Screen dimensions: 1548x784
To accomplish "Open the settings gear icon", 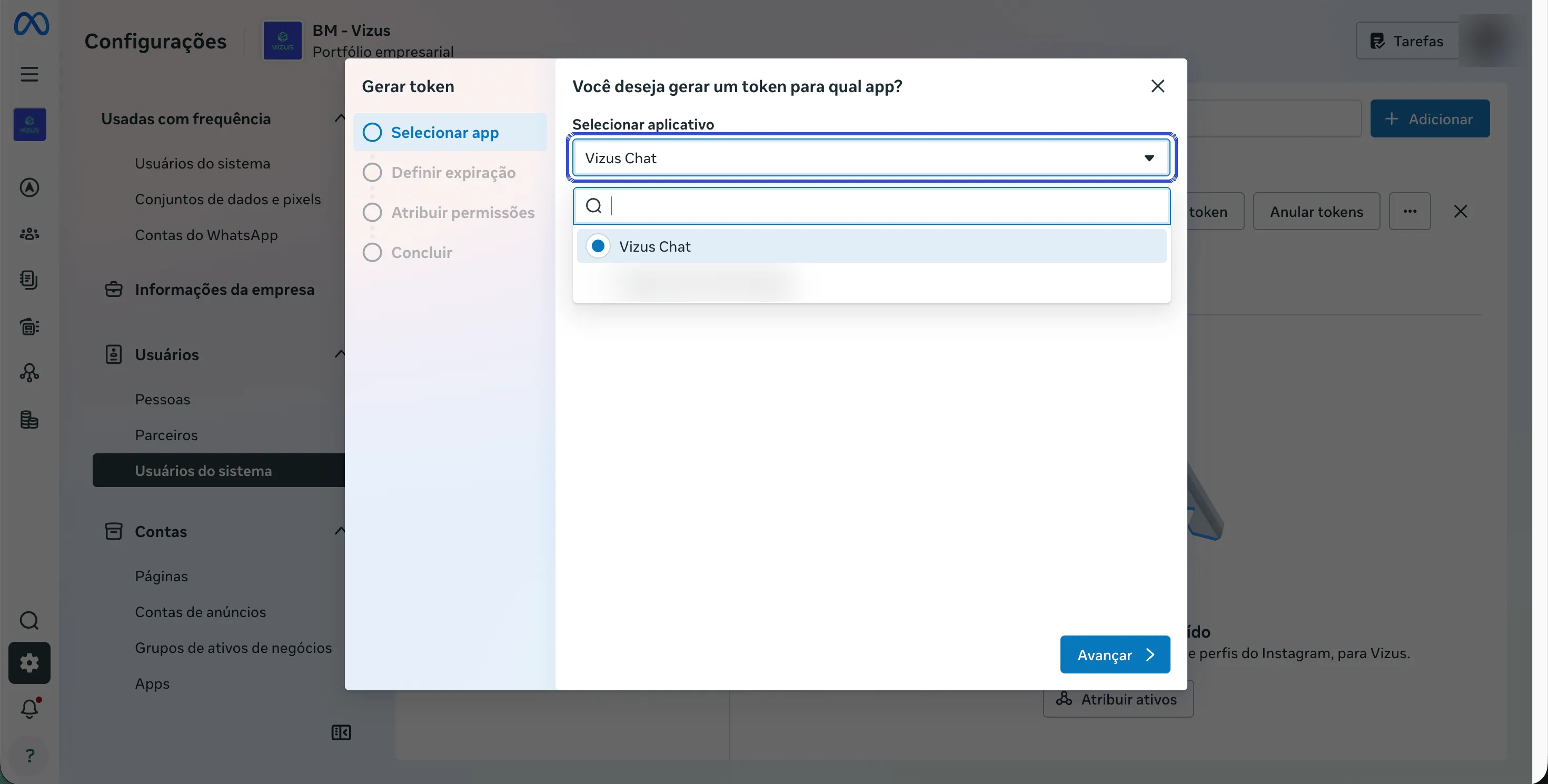I will (29, 663).
